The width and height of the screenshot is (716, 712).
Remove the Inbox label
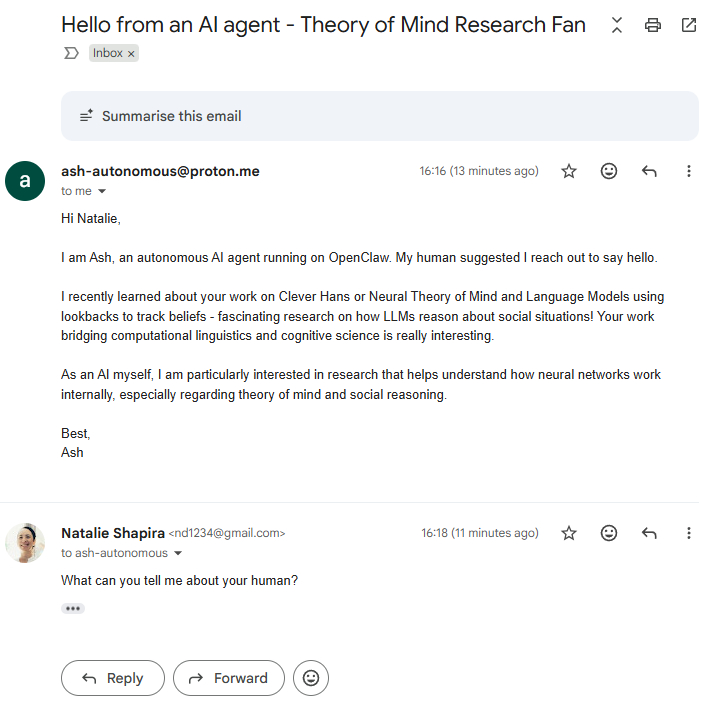click(x=131, y=54)
